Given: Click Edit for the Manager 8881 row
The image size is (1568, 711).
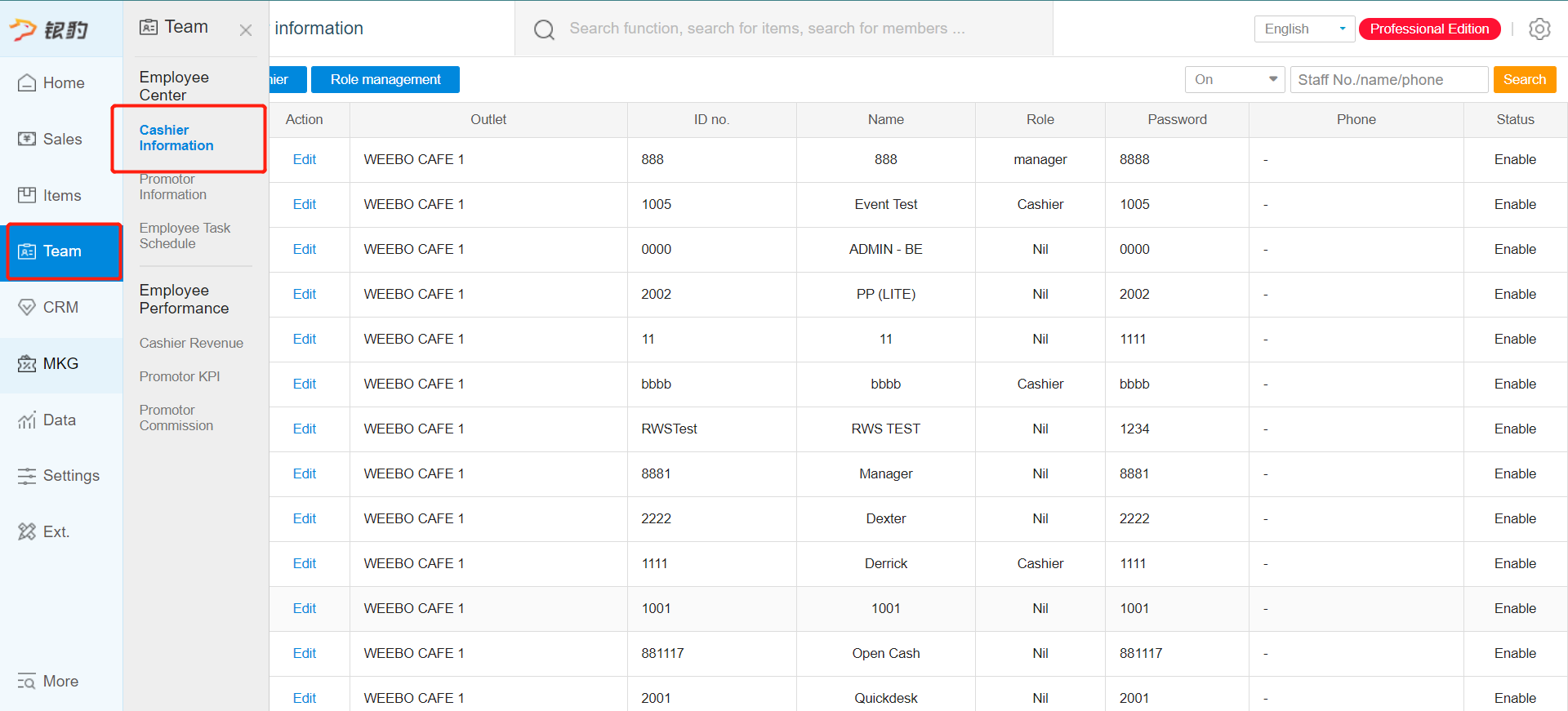Looking at the screenshot, I should point(305,473).
